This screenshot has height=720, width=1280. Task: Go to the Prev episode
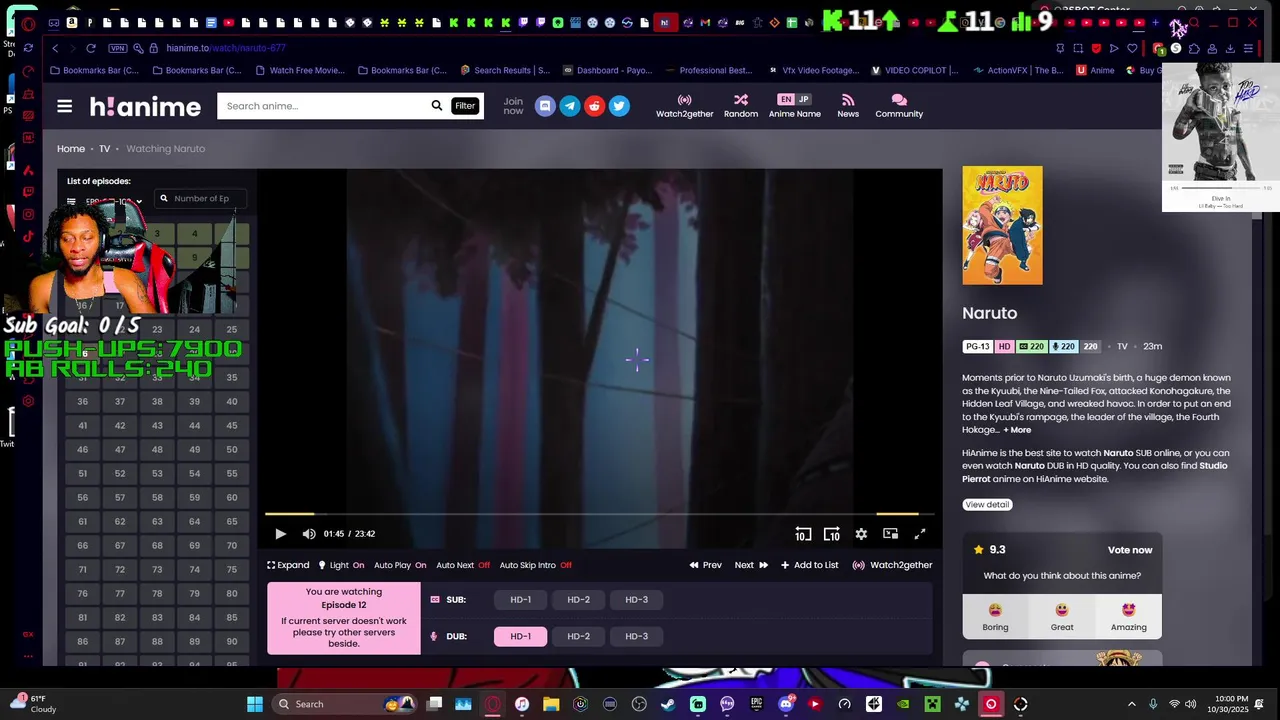pyautogui.click(x=705, y=565)
